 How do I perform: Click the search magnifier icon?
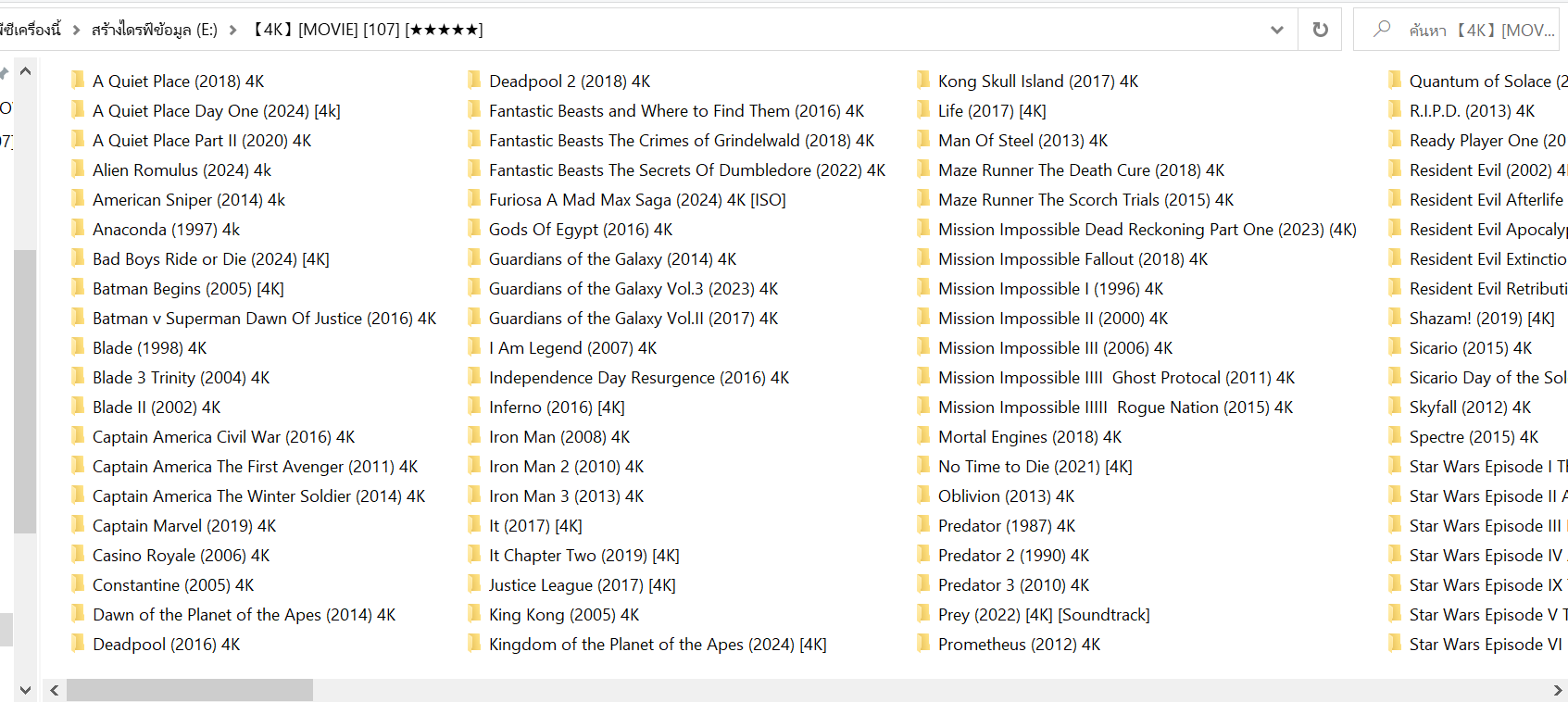(x=1382, y=29)
